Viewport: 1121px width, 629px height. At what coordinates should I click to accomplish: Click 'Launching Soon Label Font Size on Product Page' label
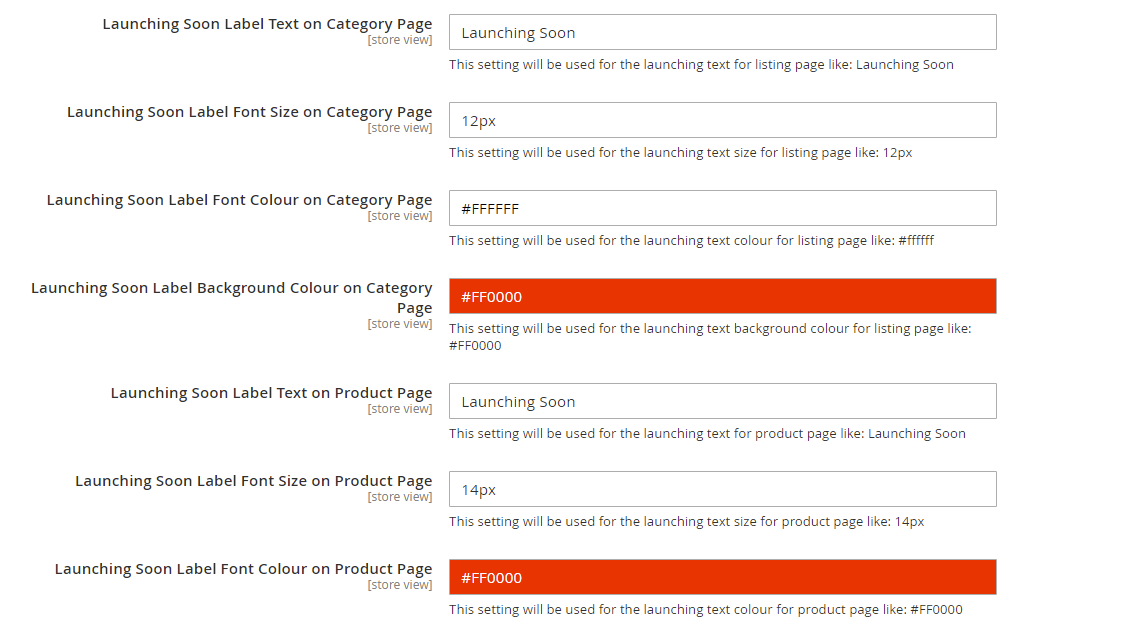point(253,481)
